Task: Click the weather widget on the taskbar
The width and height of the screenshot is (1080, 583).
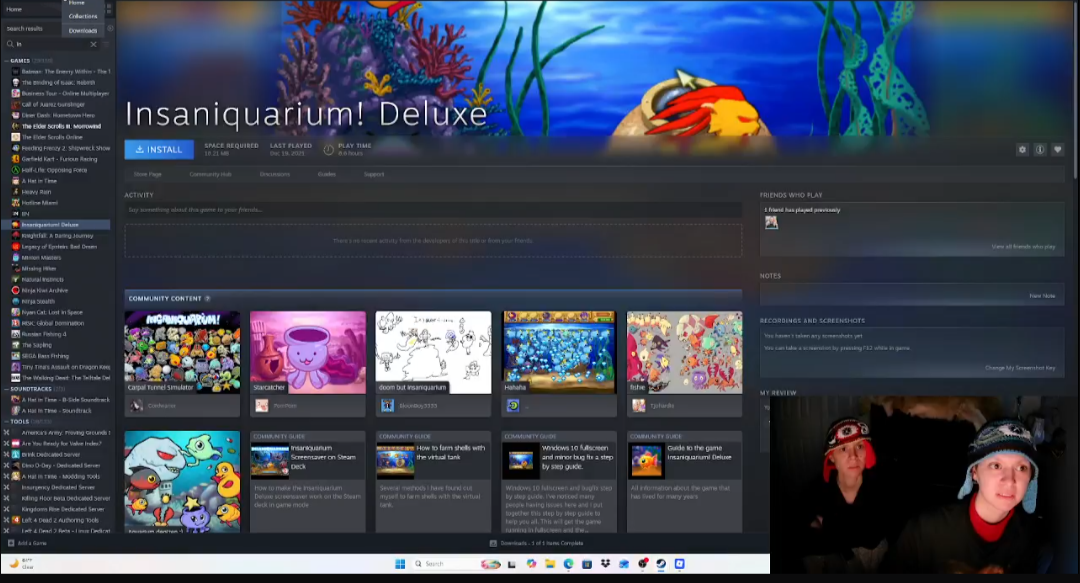Action: coord(21,564)
